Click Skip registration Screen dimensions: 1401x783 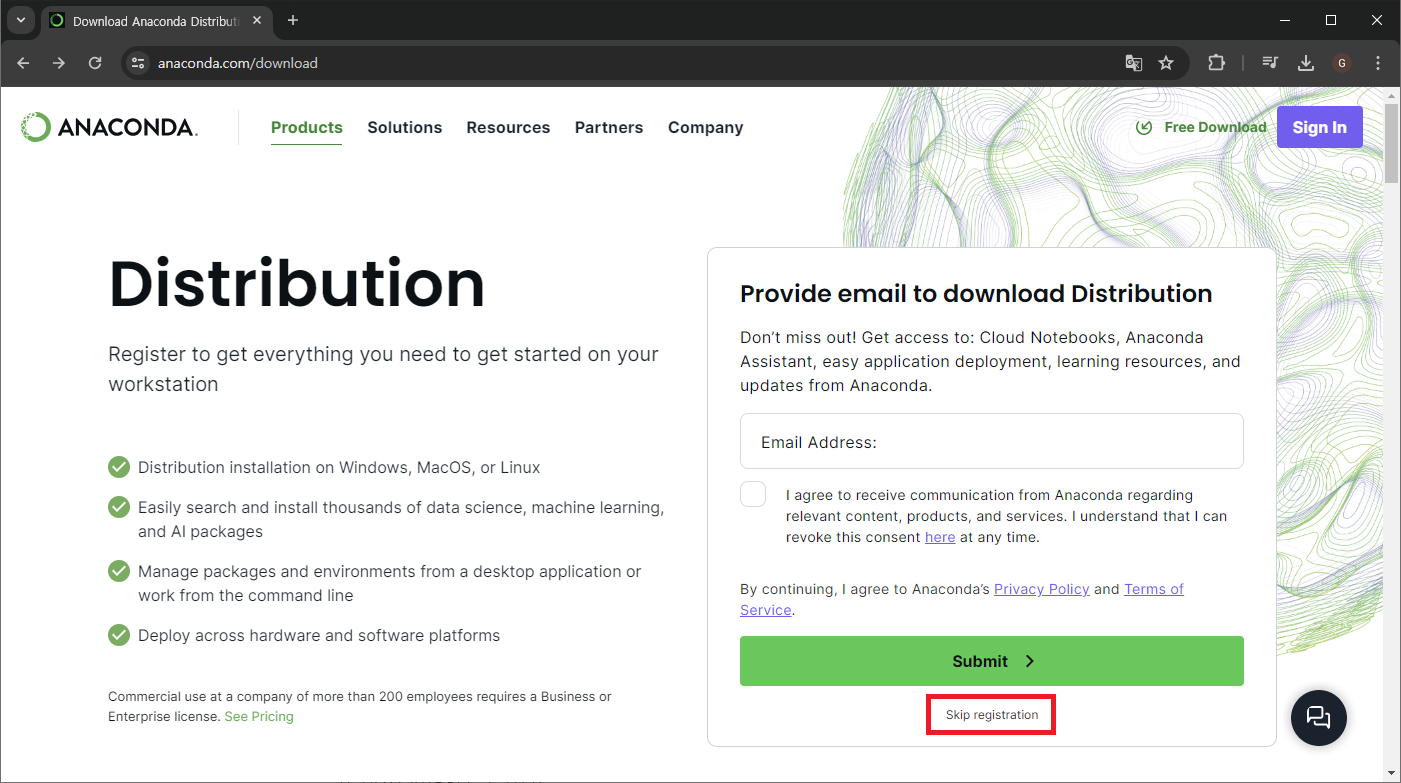click(x=992, y=715)
